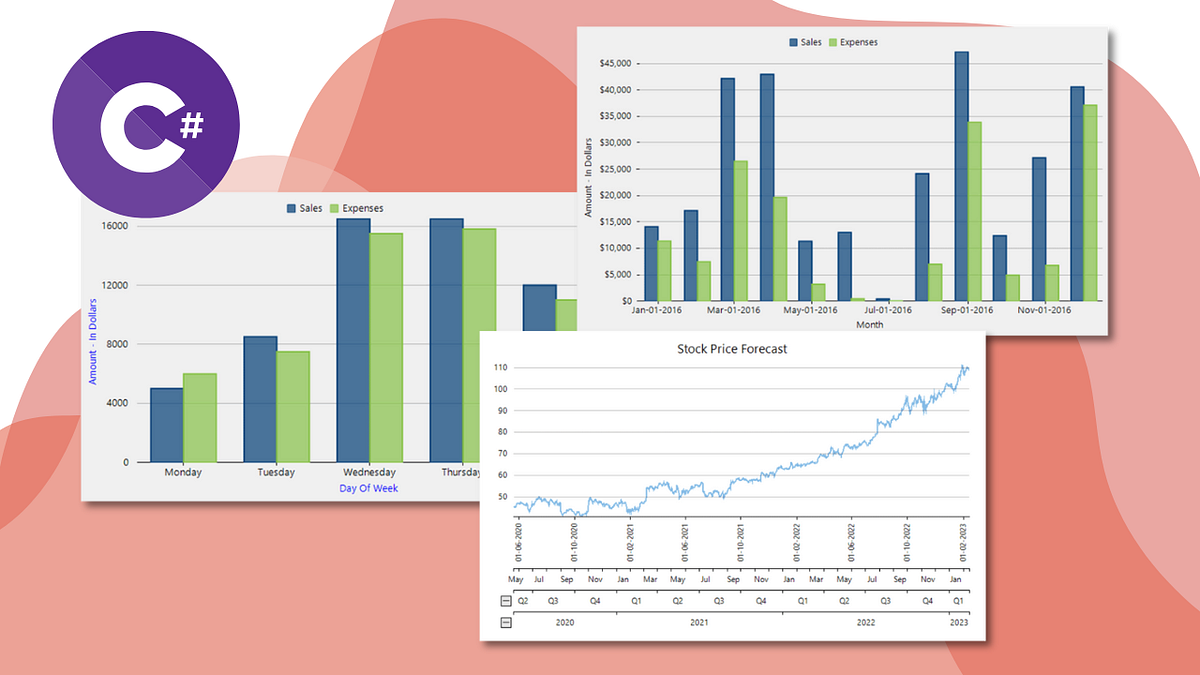Collapse the quarters axis row
Screen dimensions: 1200x675
506,601
